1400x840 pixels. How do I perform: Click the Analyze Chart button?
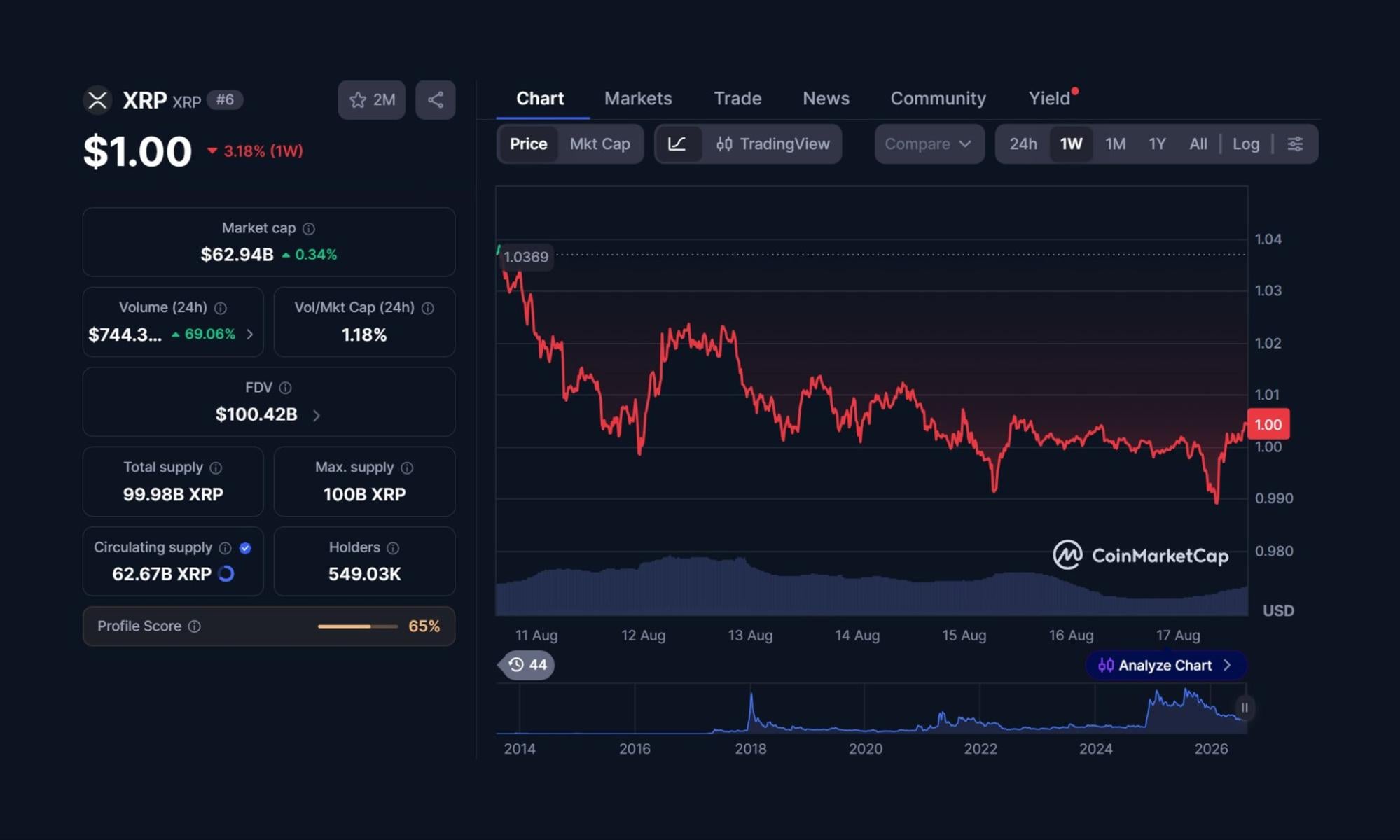(x=1166, y=666)
